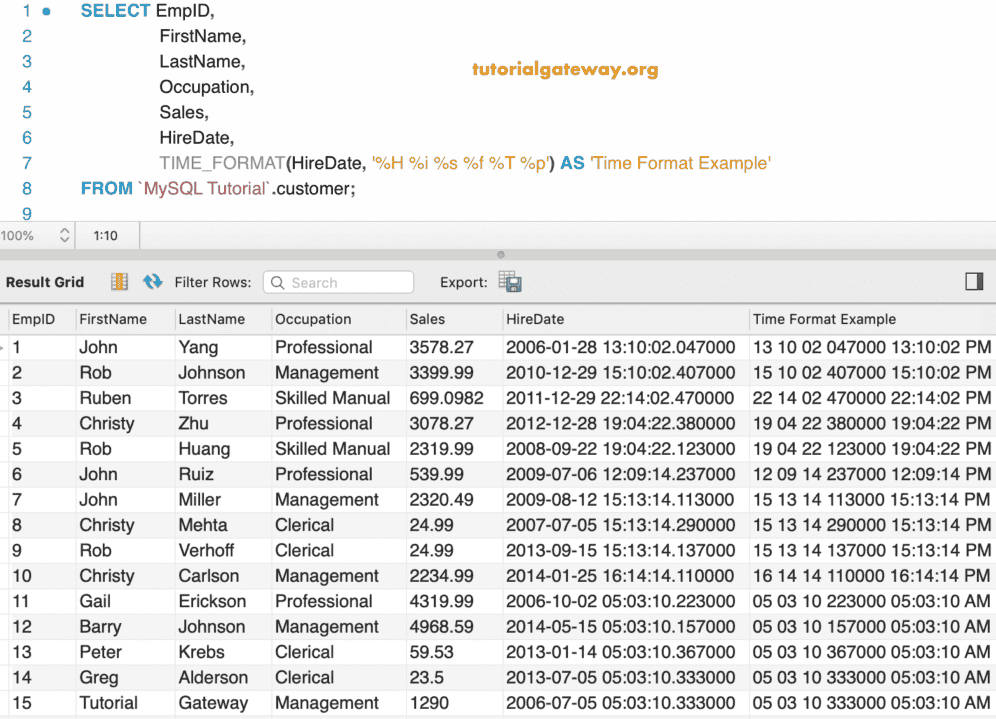Select Sales cell 4968.59
This screenshot has height=719, width=996.
click(x=441, y=627)
